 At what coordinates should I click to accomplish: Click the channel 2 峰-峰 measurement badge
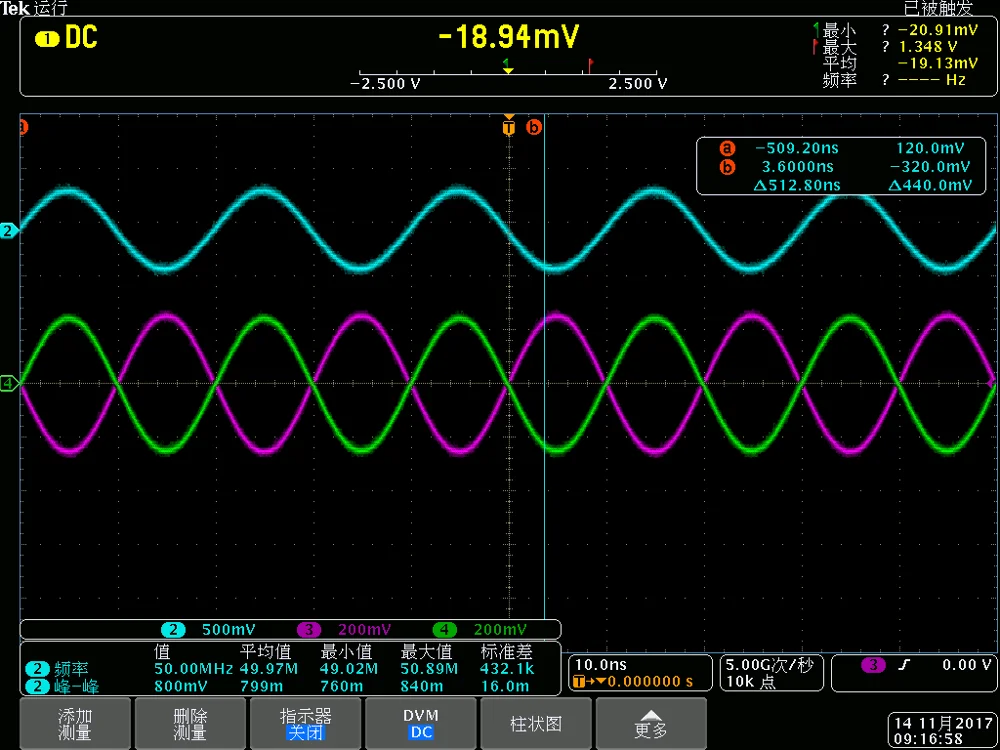[x=38, y=686]
